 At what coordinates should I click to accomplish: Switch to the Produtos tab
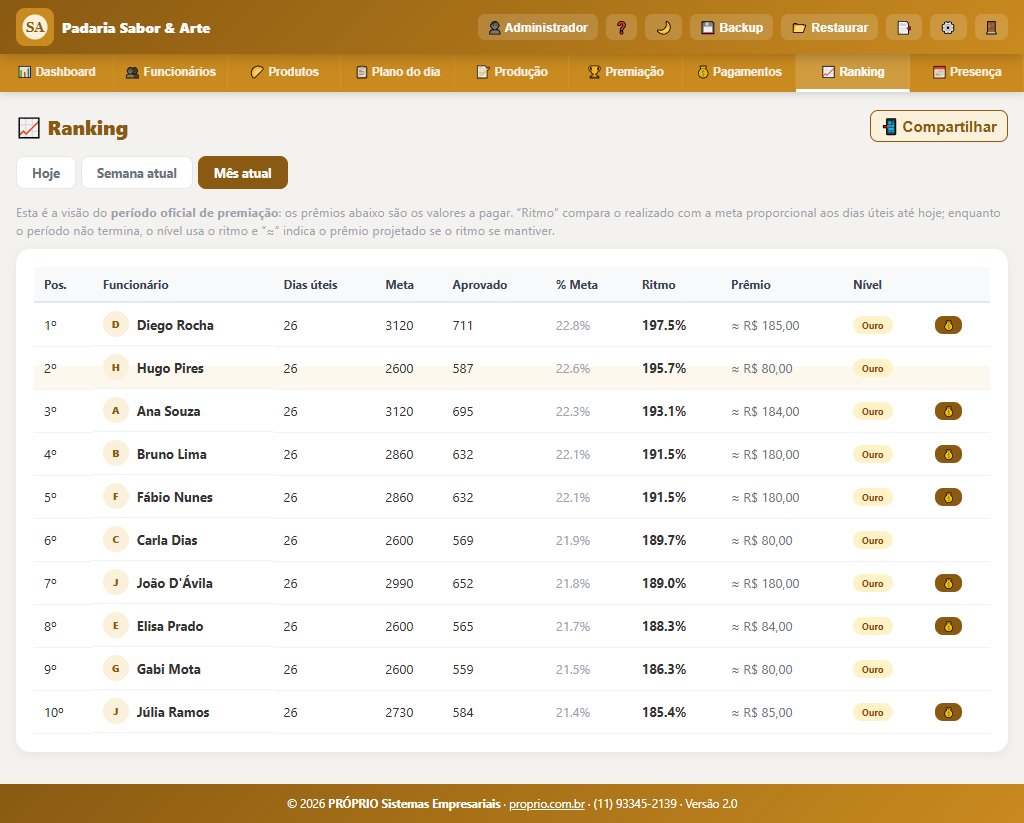pos(284,72)
